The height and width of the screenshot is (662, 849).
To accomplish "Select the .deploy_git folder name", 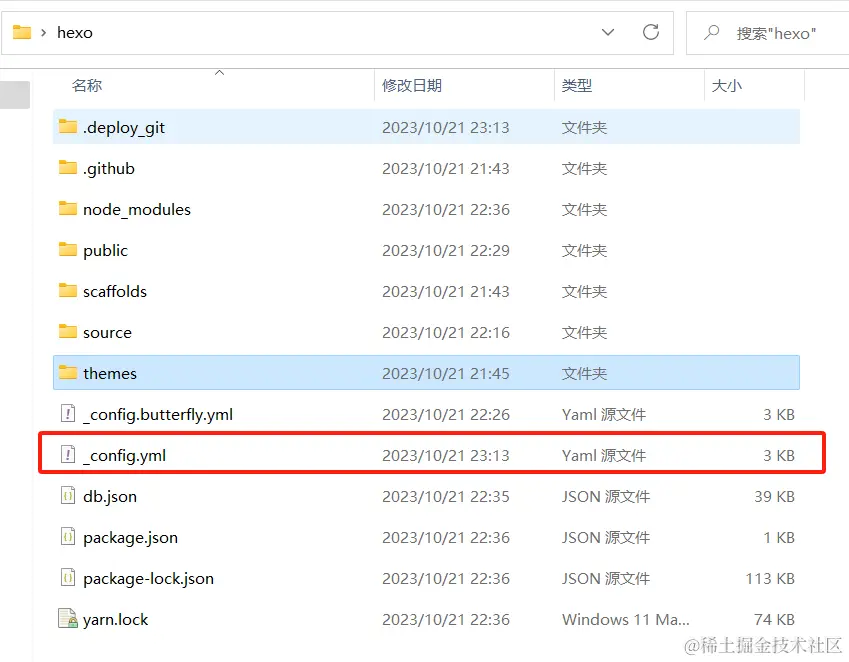I will point(124,128).
